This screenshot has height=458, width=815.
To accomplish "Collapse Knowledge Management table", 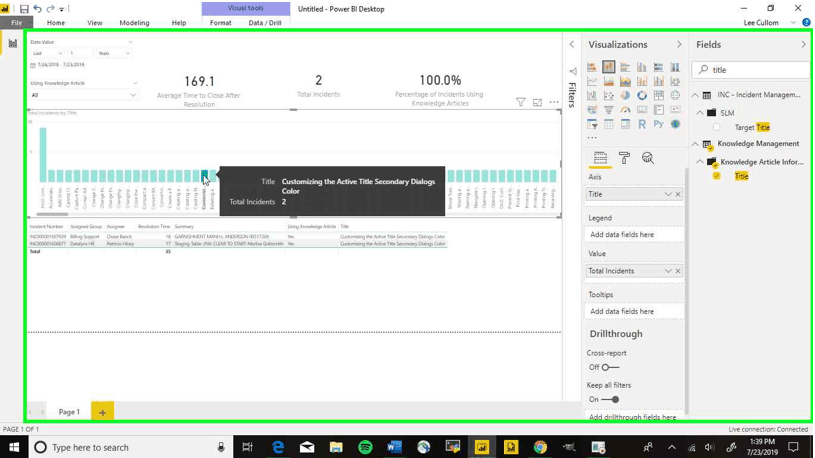I will [695, 143].
